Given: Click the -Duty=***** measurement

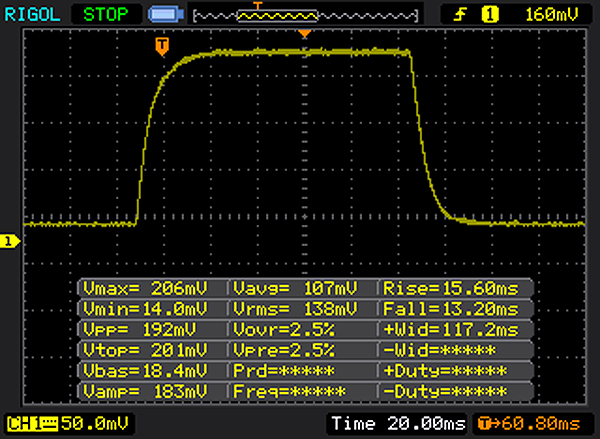Looking at the screenshot, I should tap(445, 392).
